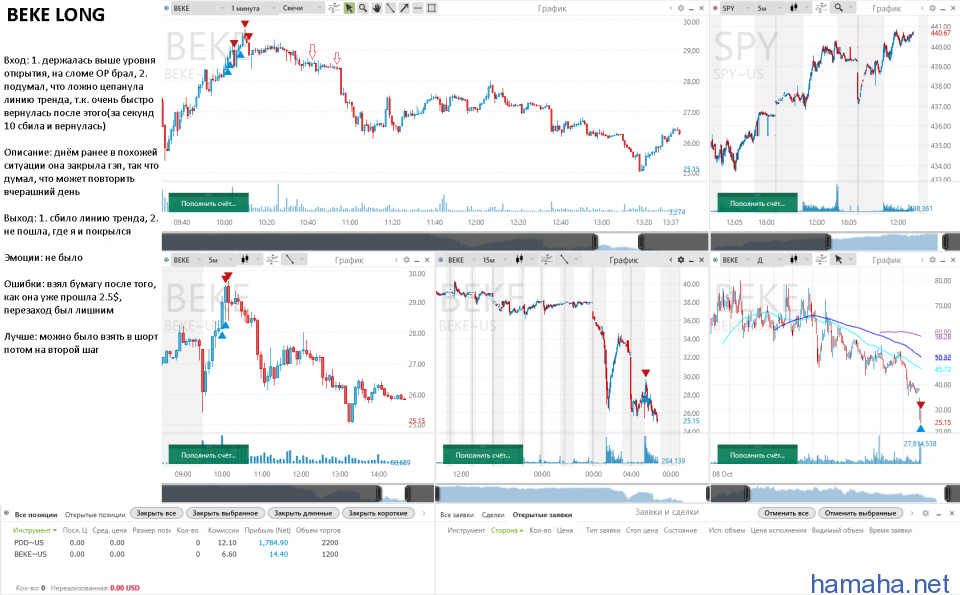Click the 'Закрыть выбранное' button
The height and width of the screenshot is (595, 960).
click(x=225, y=513)
